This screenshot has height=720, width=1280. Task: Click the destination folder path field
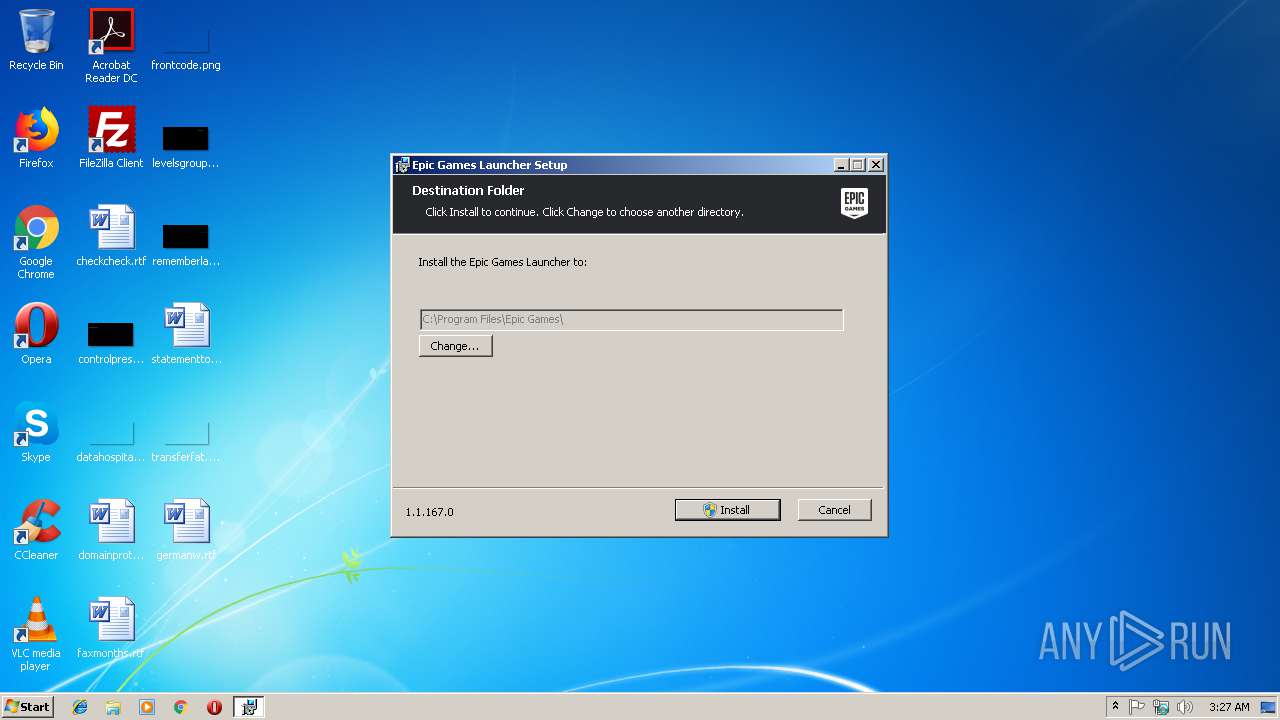pos(631,319)
